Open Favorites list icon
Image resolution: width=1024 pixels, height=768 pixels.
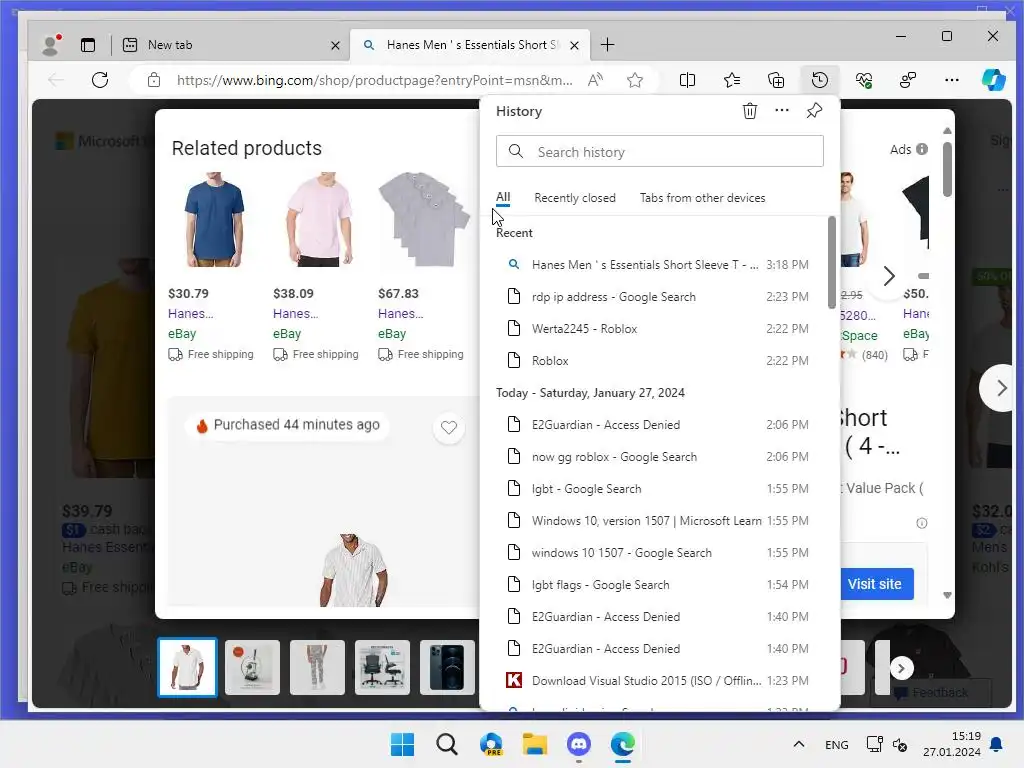pyautogui.click(x=731, y=80)
